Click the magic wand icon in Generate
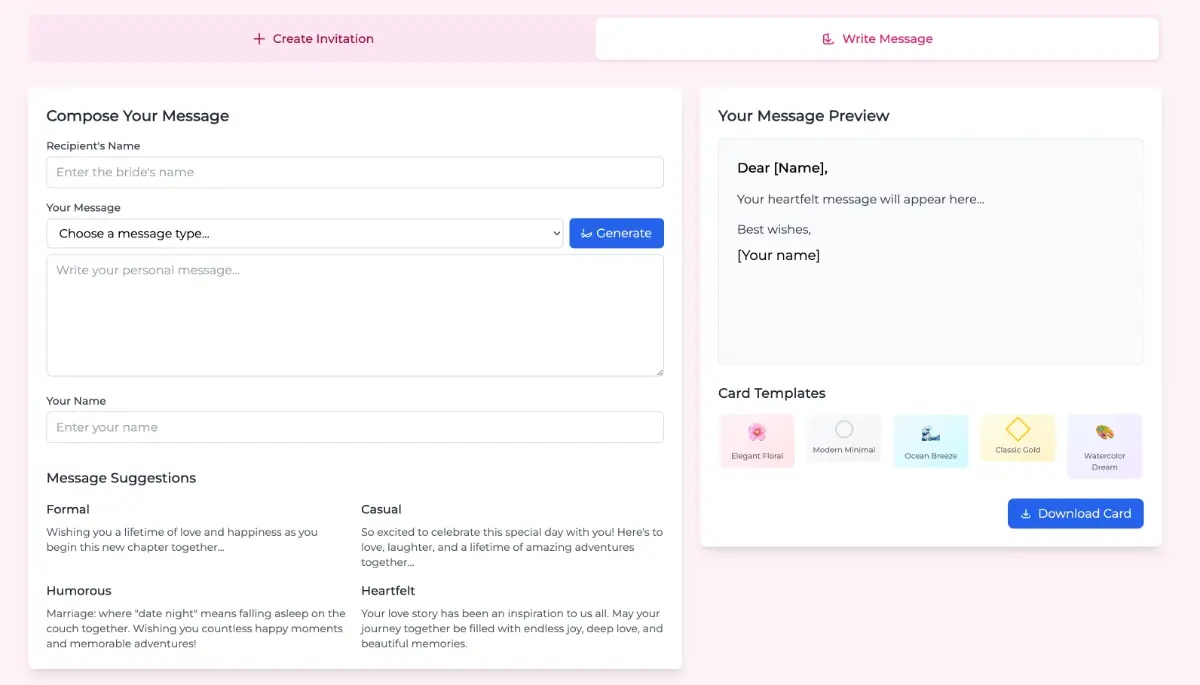 [586, 233]
